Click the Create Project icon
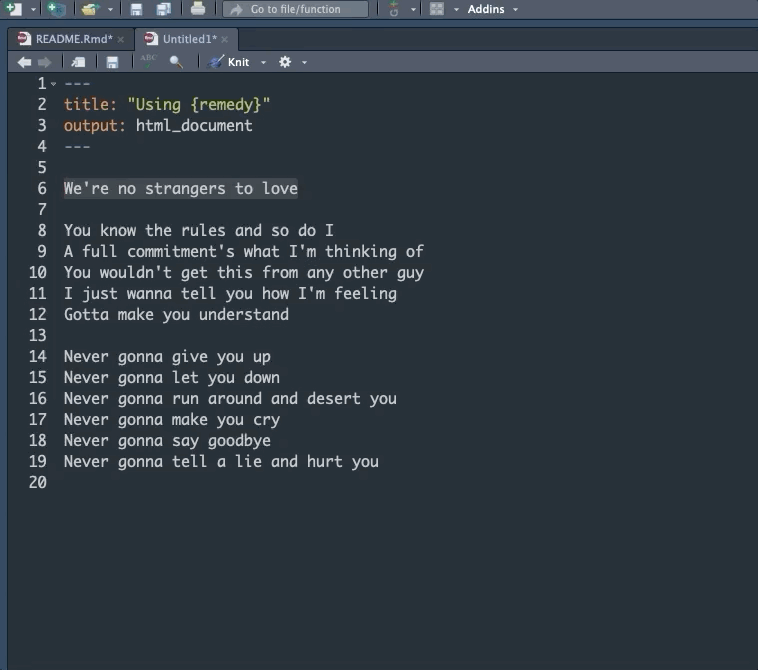The image size is (758, 670). (57, 8)
